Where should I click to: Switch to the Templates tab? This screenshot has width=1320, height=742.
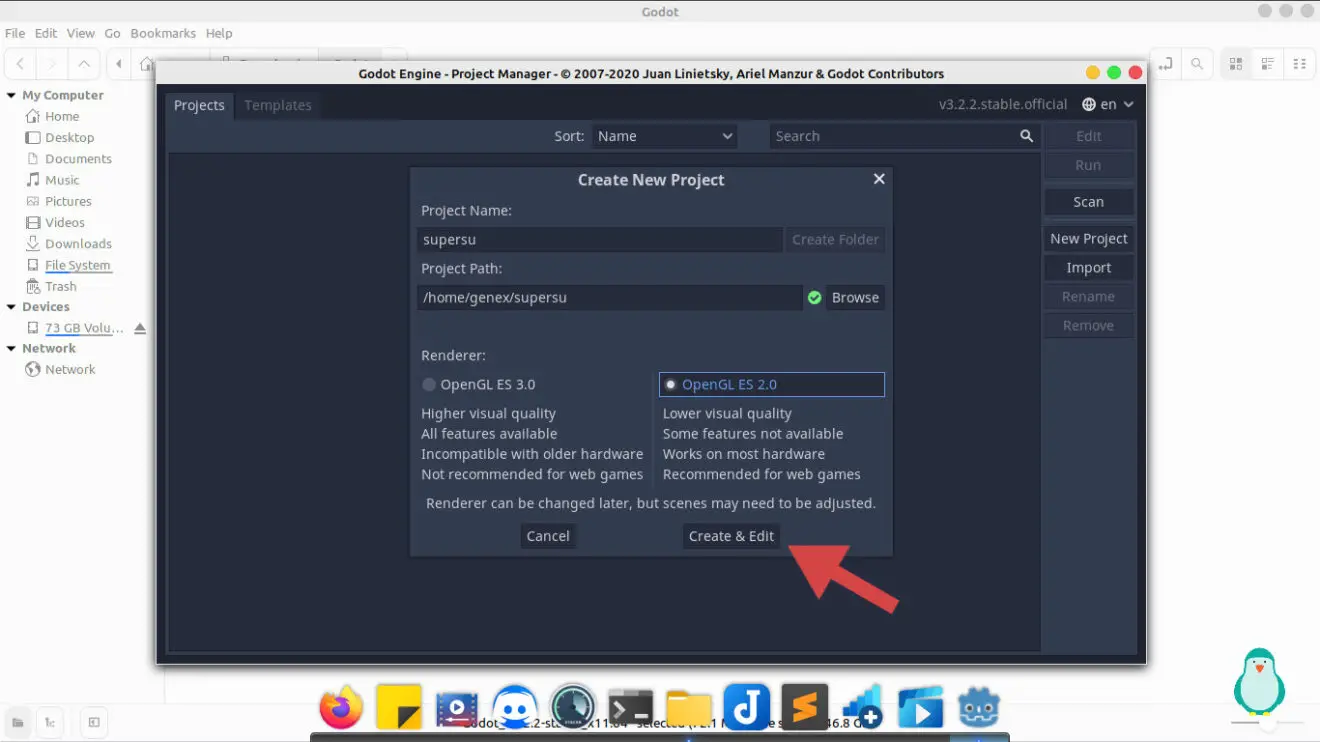278,105
